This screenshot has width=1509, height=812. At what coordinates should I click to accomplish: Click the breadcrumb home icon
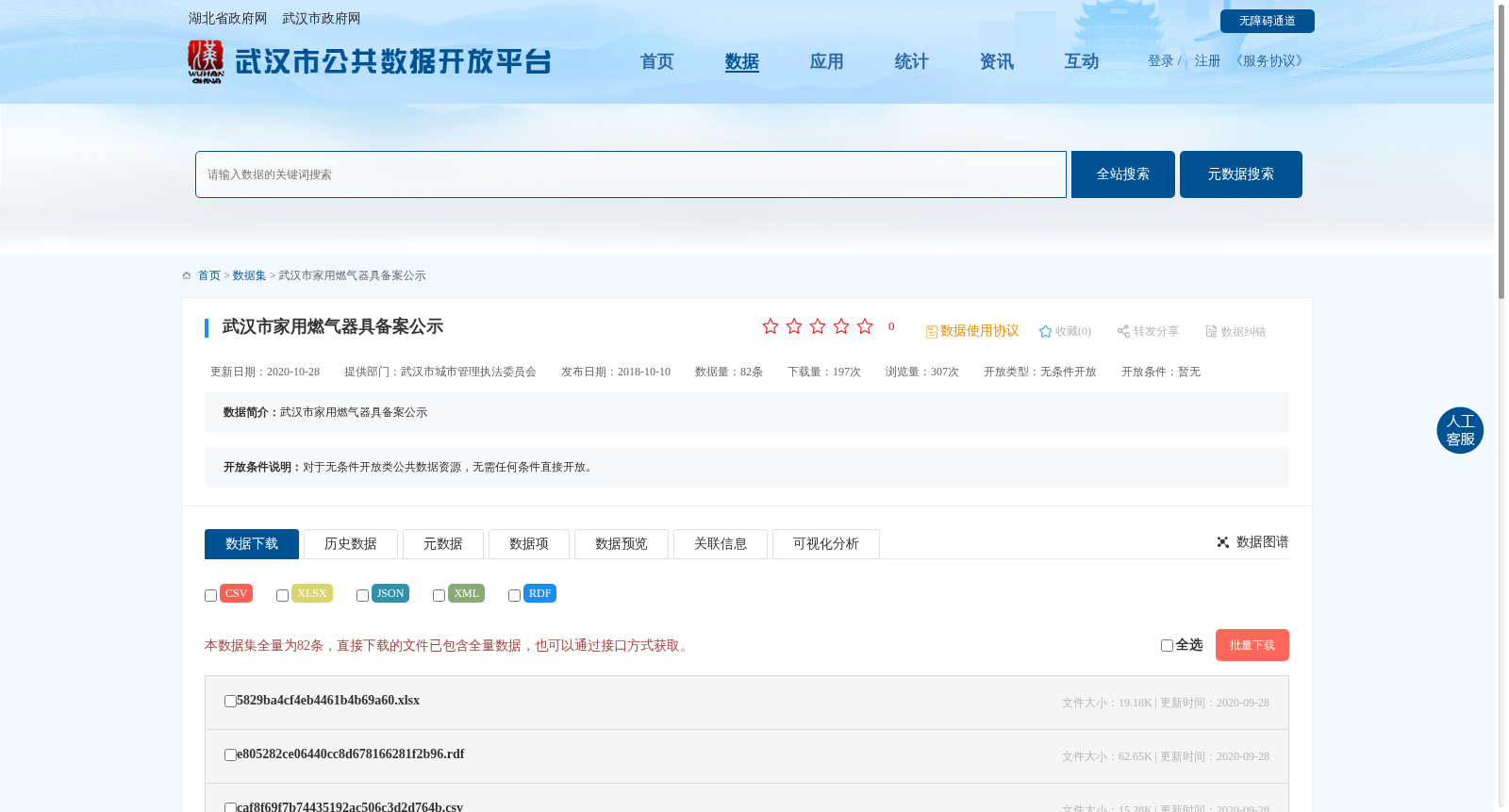(x=187, y=275)
